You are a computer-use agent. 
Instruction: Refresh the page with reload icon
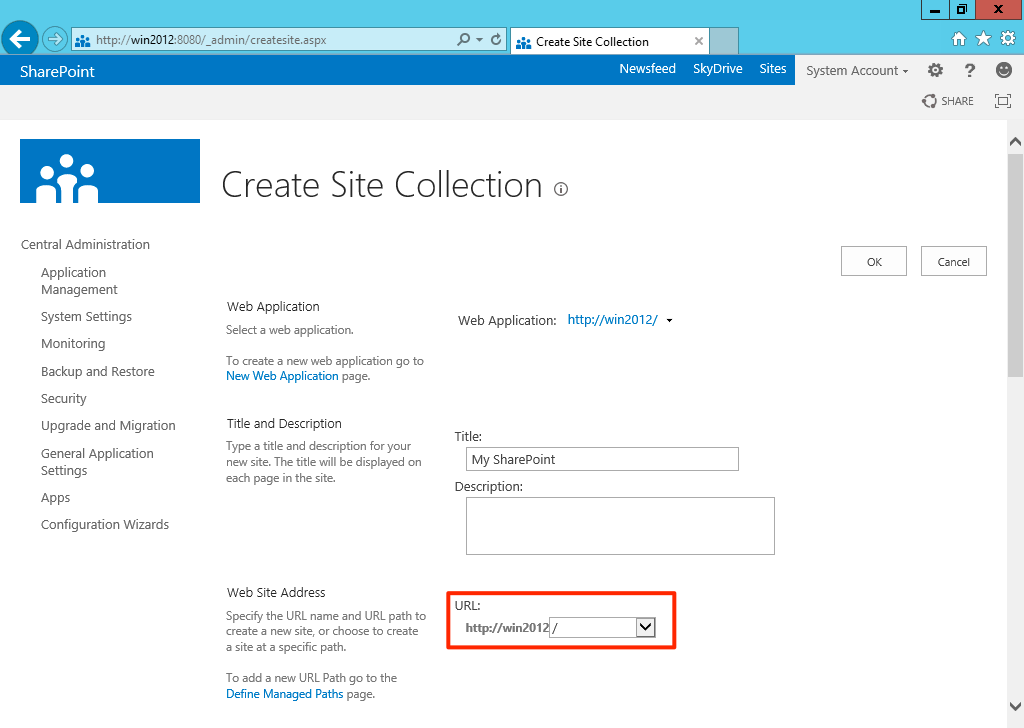coord(496,40)
